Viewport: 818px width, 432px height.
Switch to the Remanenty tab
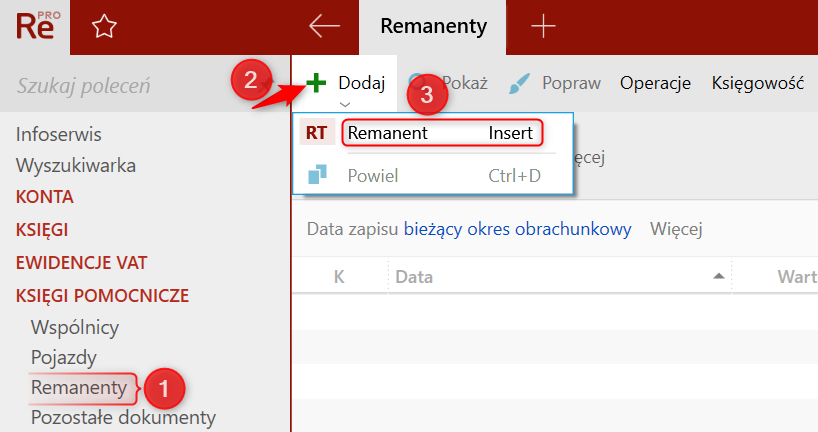pyautogui.click(x=433, y=27)
